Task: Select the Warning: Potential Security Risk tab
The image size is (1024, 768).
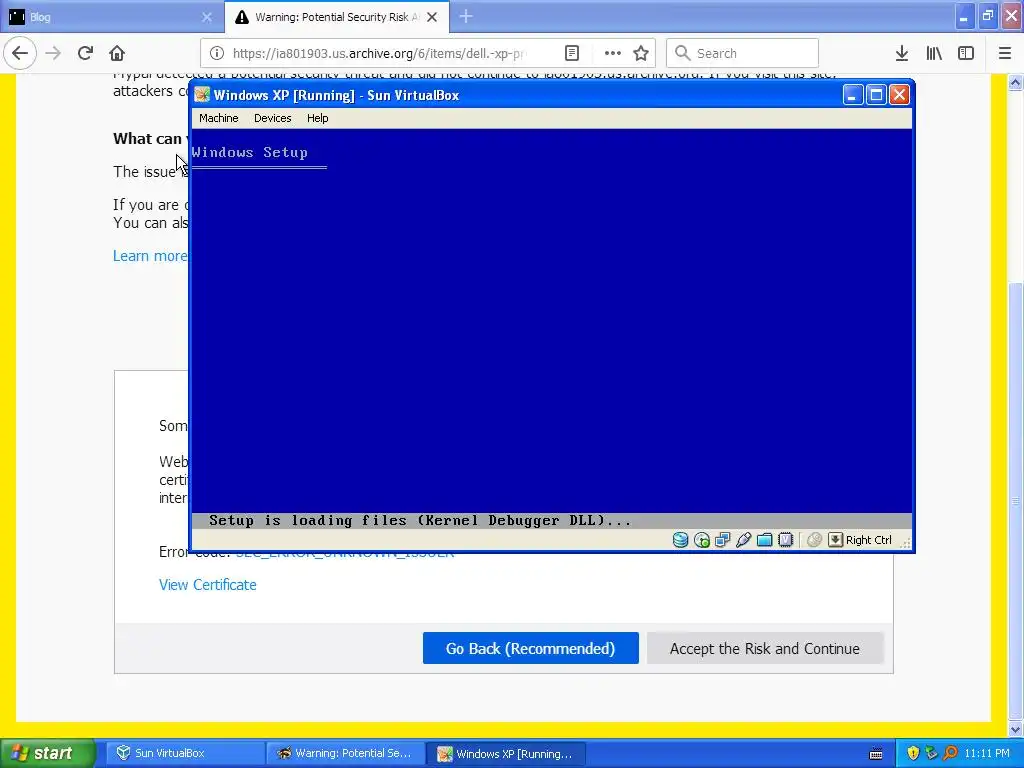Action: (336, 17)
